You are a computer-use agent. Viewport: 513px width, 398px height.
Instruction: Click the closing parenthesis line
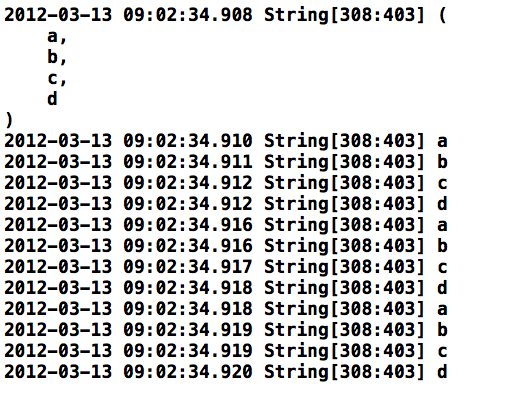[9, 120]
